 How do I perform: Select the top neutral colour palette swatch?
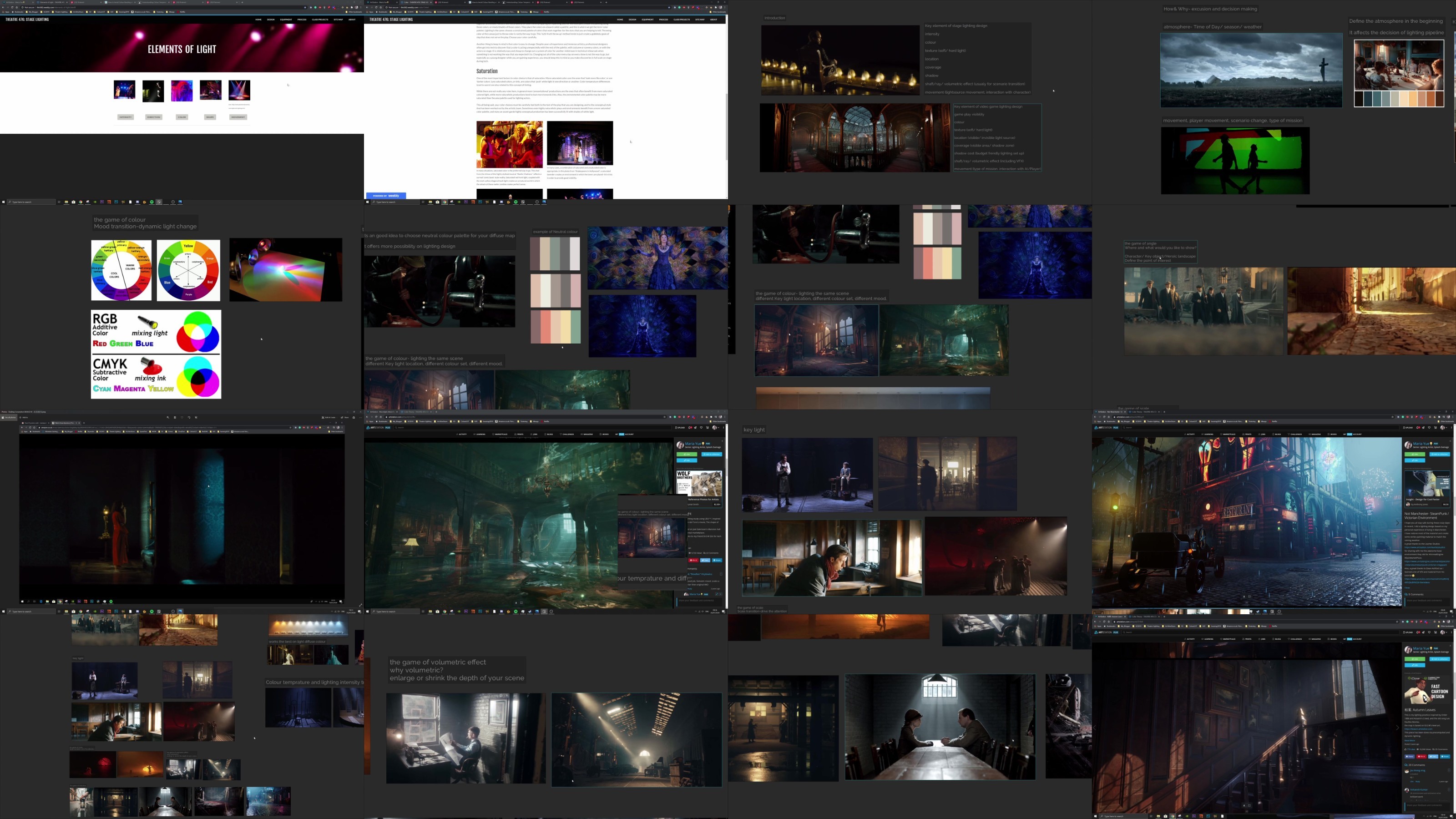555,253
